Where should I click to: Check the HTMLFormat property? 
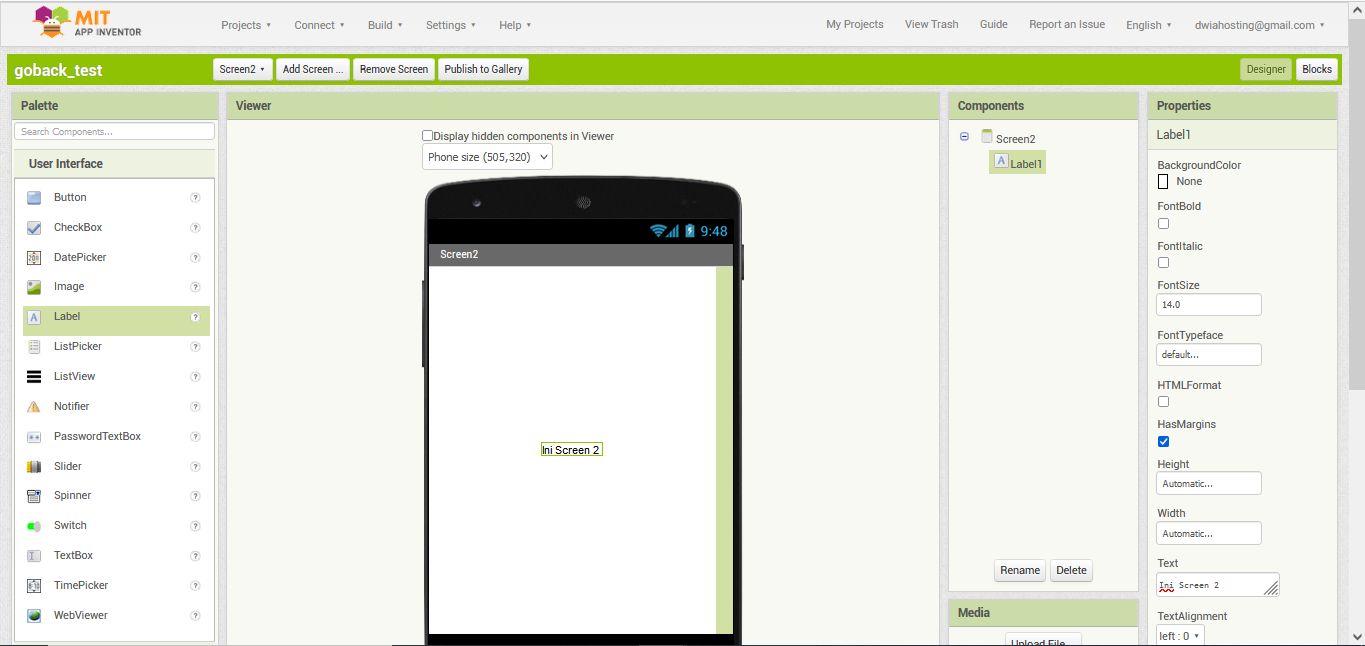(1163, 401)
